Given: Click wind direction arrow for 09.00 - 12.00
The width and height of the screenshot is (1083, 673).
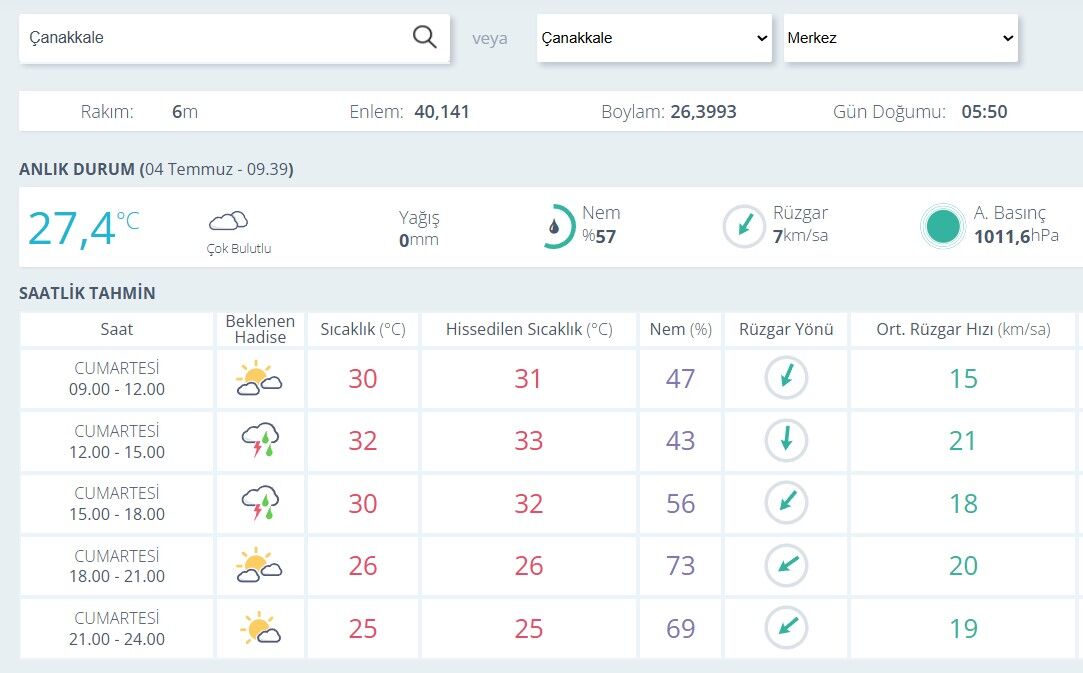Looking at the screenshot, I should [786, 378].
